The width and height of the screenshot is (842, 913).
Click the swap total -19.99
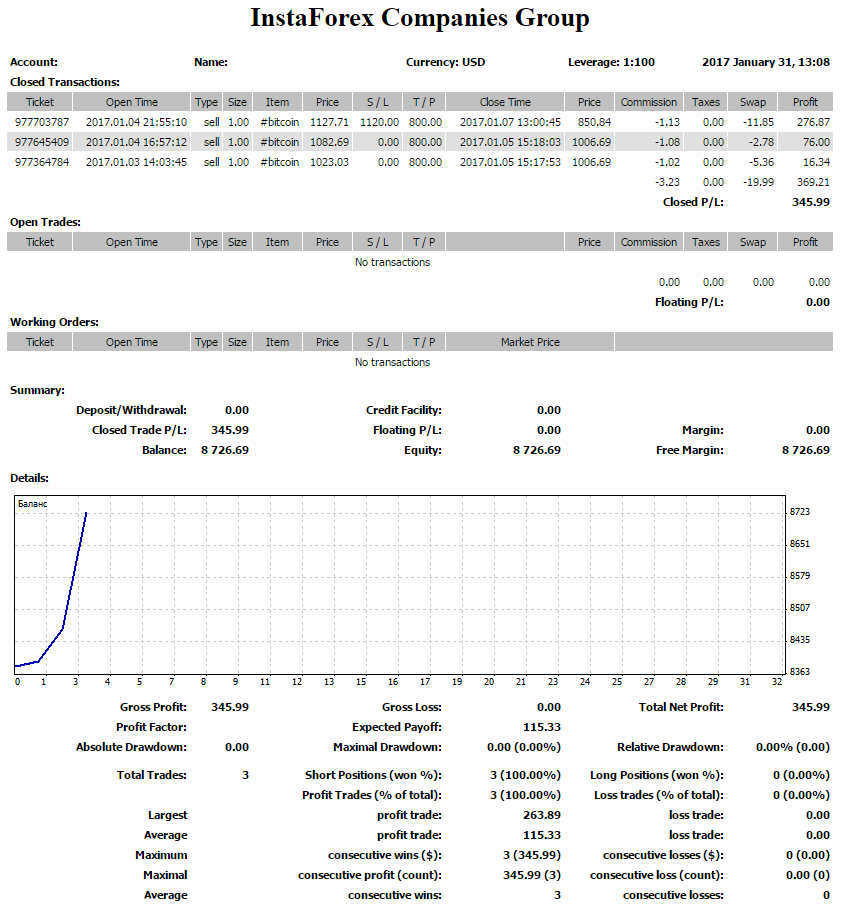tap(758, 182)
